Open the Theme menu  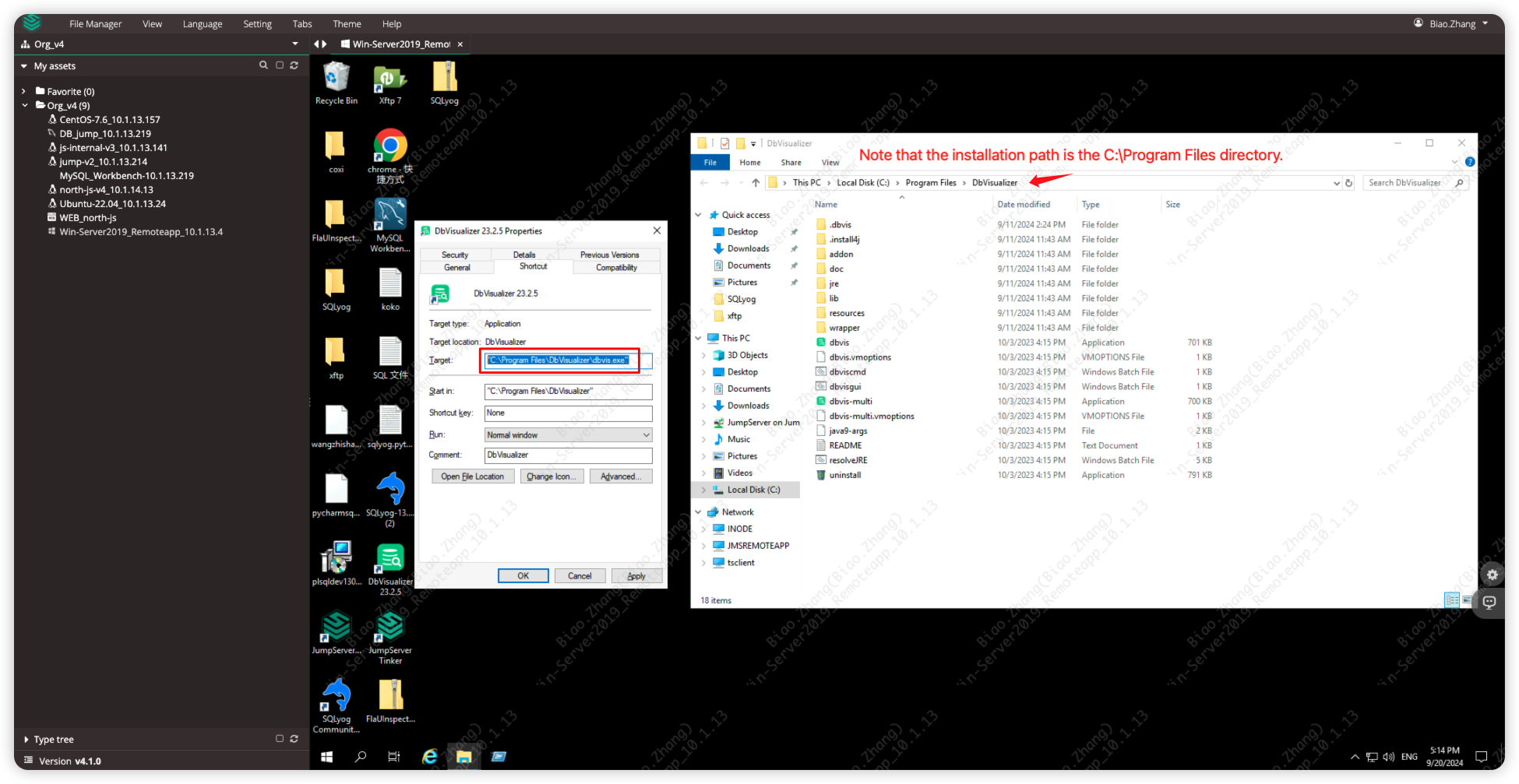coord(347,24)
